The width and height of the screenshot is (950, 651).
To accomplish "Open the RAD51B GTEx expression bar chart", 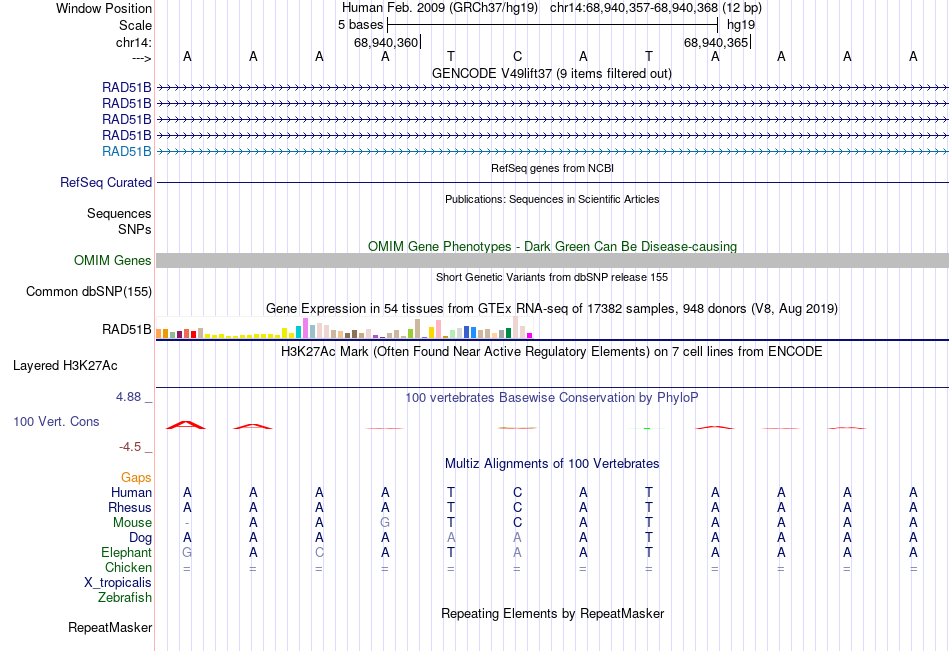I will click(x=344, y=327).
